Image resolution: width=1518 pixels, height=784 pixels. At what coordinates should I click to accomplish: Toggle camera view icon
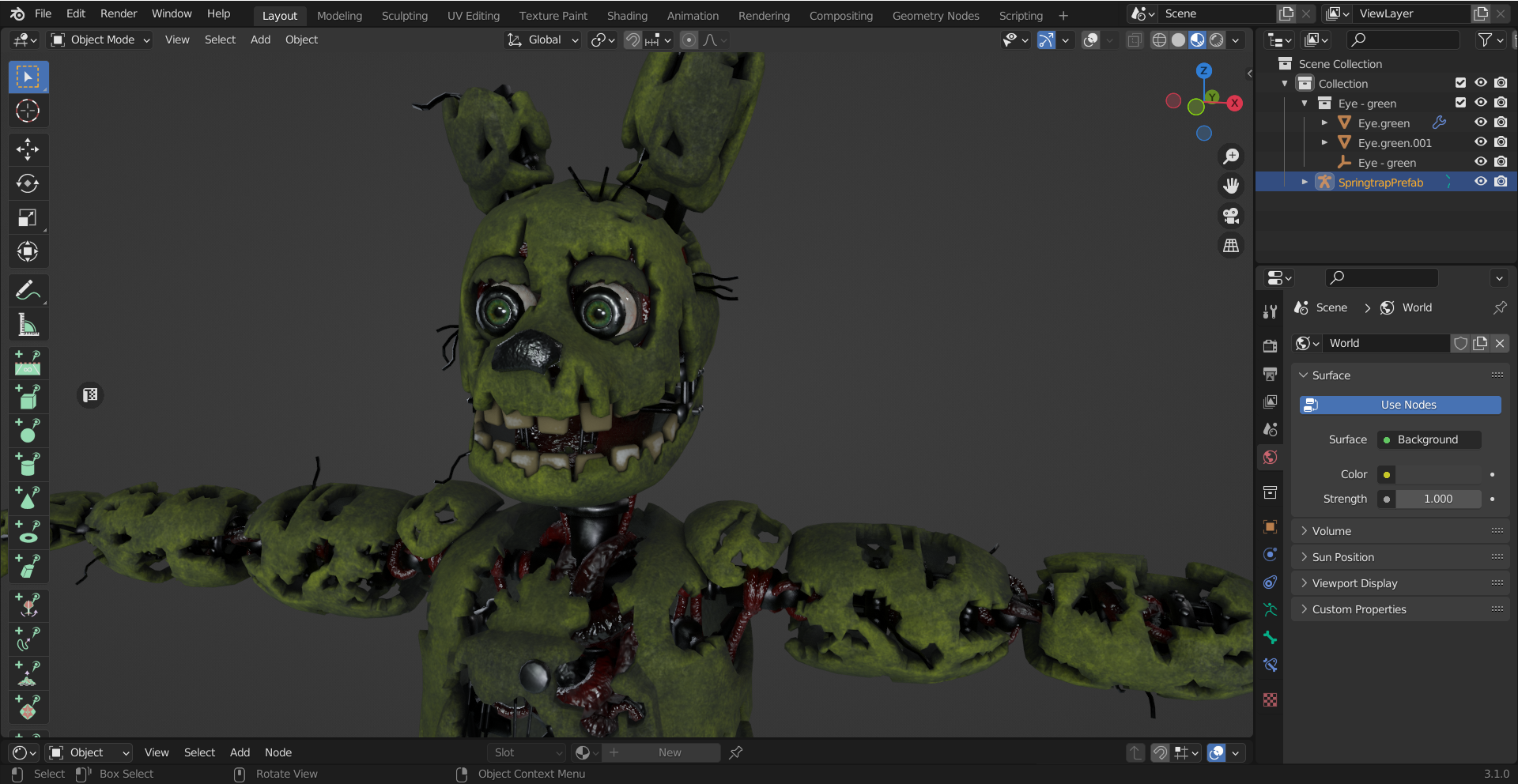(x=1231, y=216)
